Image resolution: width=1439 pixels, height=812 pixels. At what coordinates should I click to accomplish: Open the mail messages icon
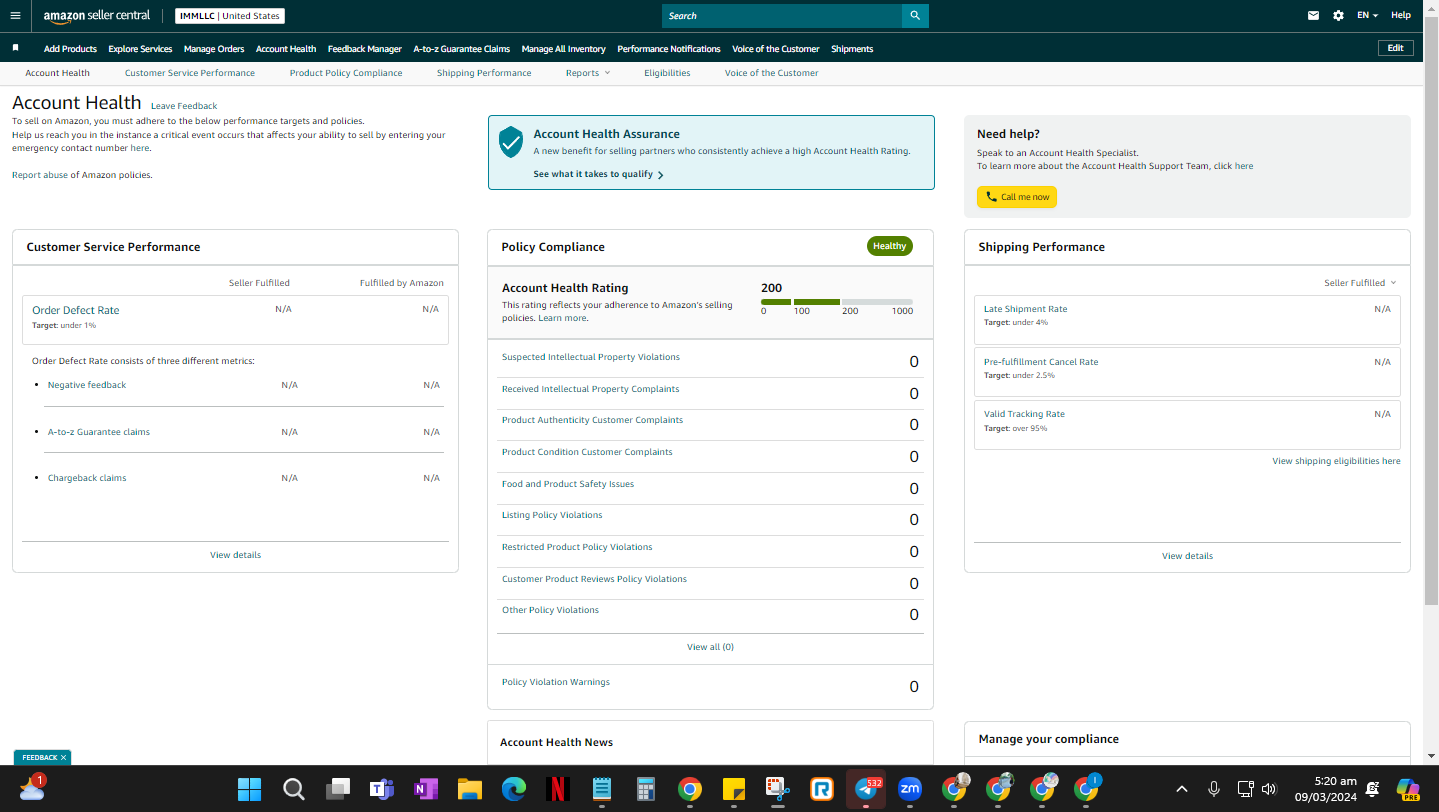click(1314, 16)
